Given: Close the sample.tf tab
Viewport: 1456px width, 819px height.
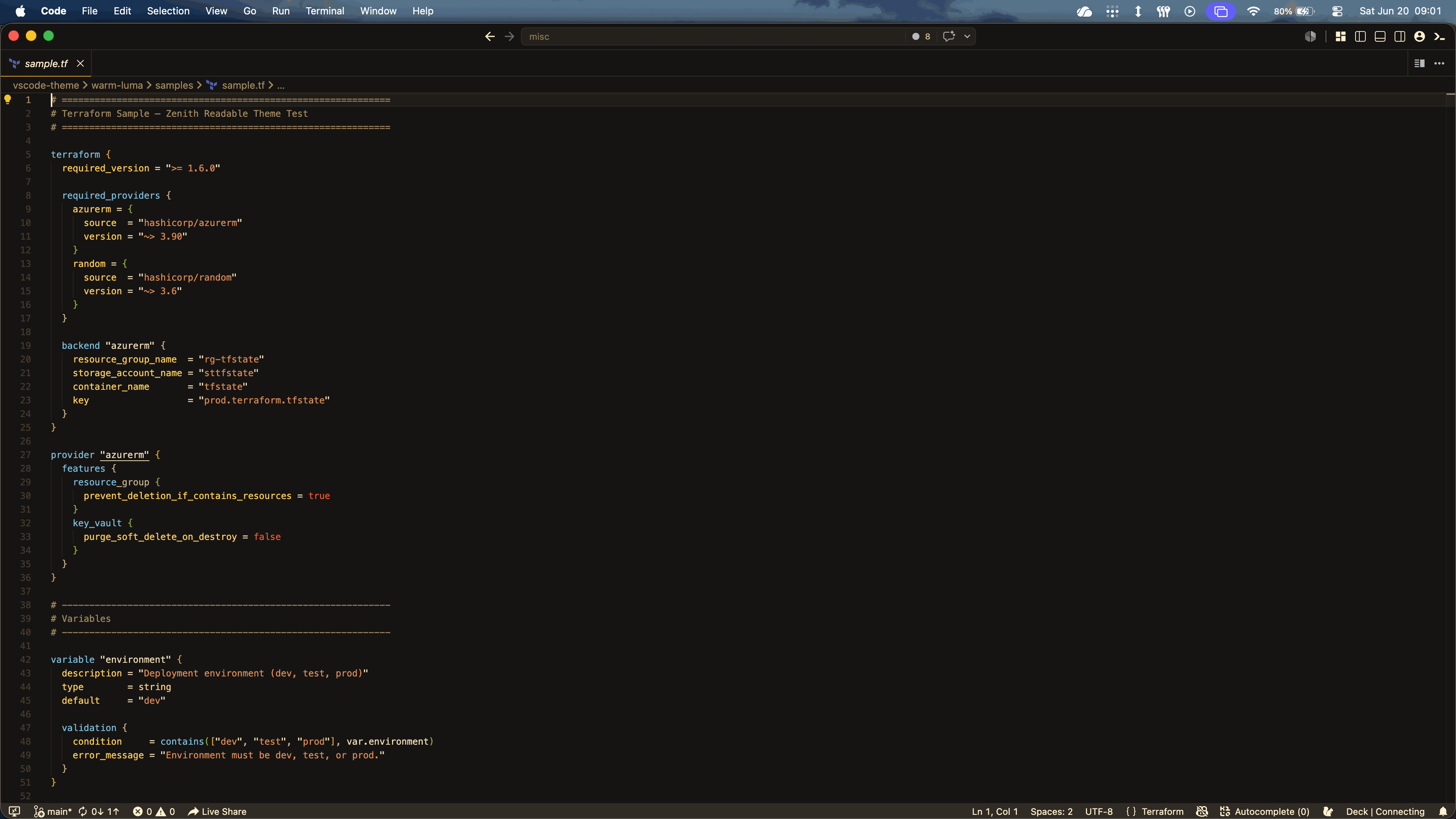Looking at the screenshot, I should point(80,63).
